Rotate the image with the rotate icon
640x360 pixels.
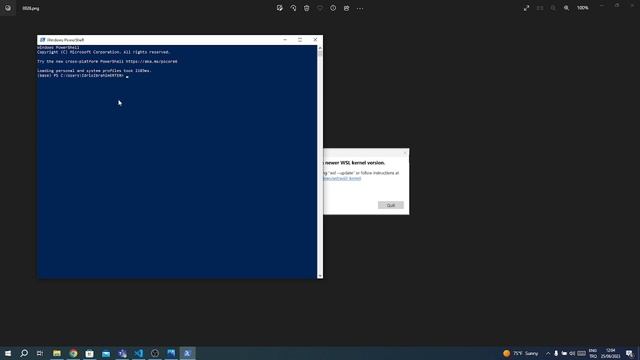[x=293, y=8]
